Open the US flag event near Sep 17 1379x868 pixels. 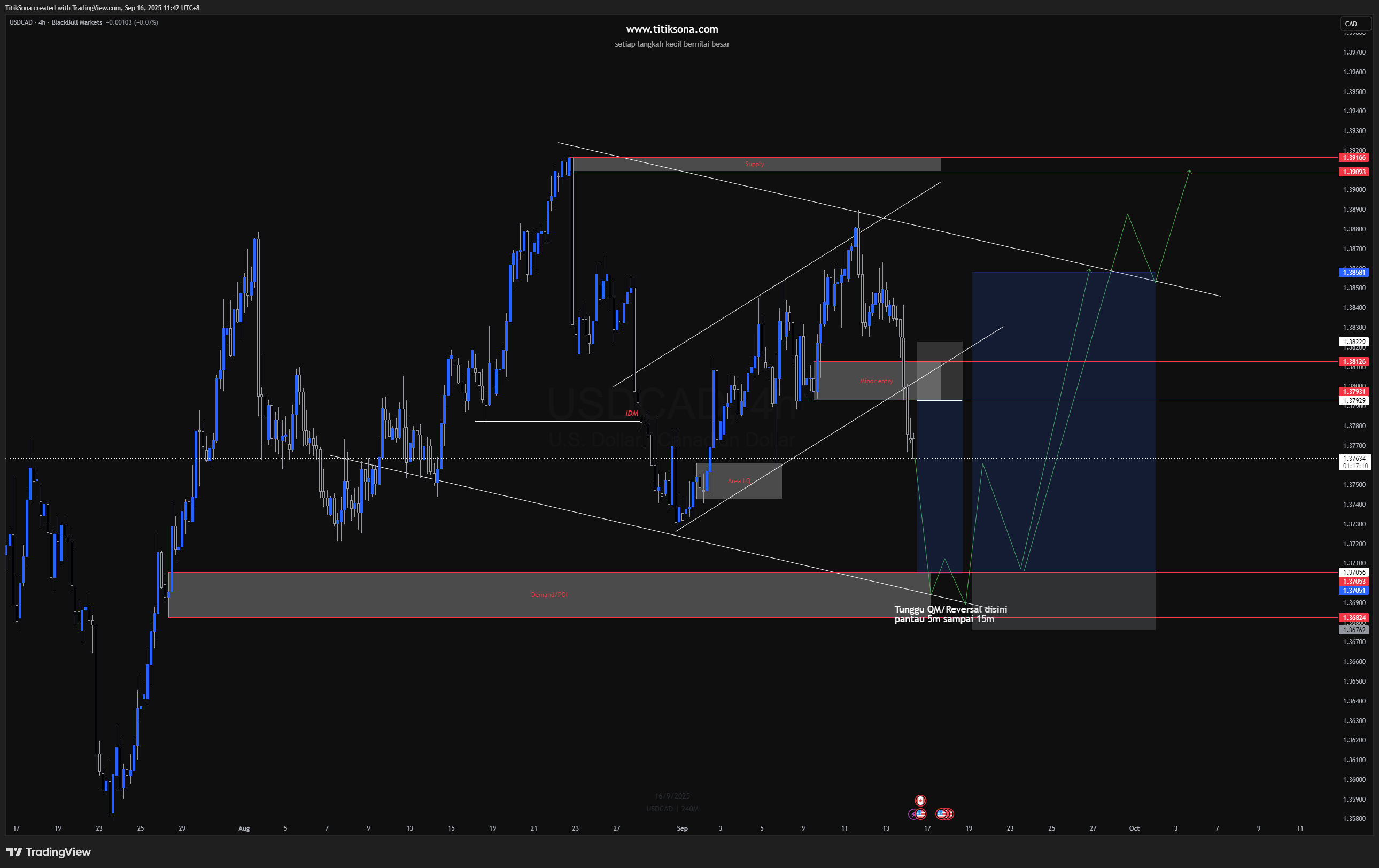tap(921, 813)
